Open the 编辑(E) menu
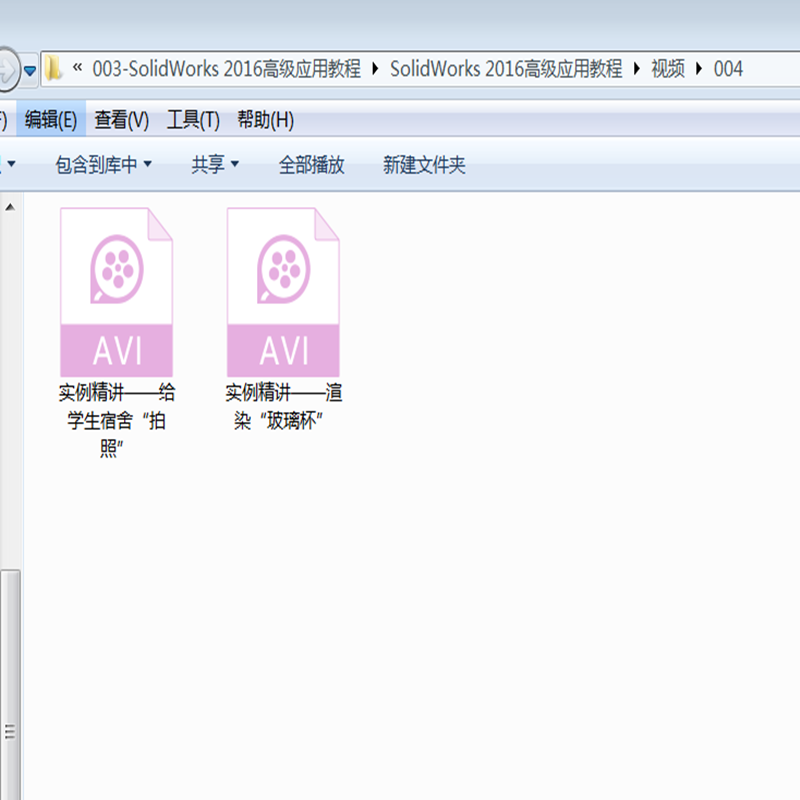 click(51, 120)
